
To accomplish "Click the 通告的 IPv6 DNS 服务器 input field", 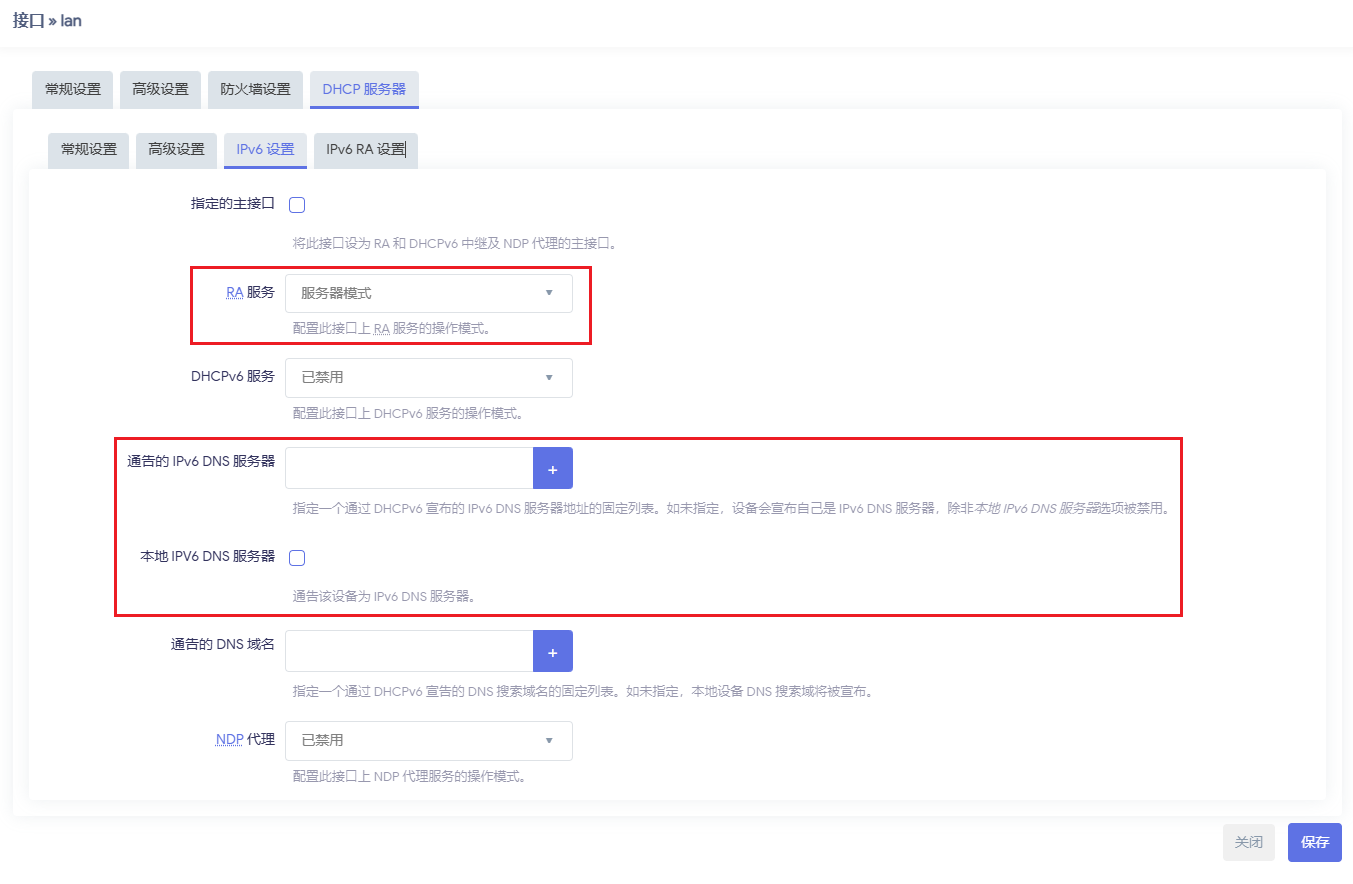I will (x=409, y=467).
